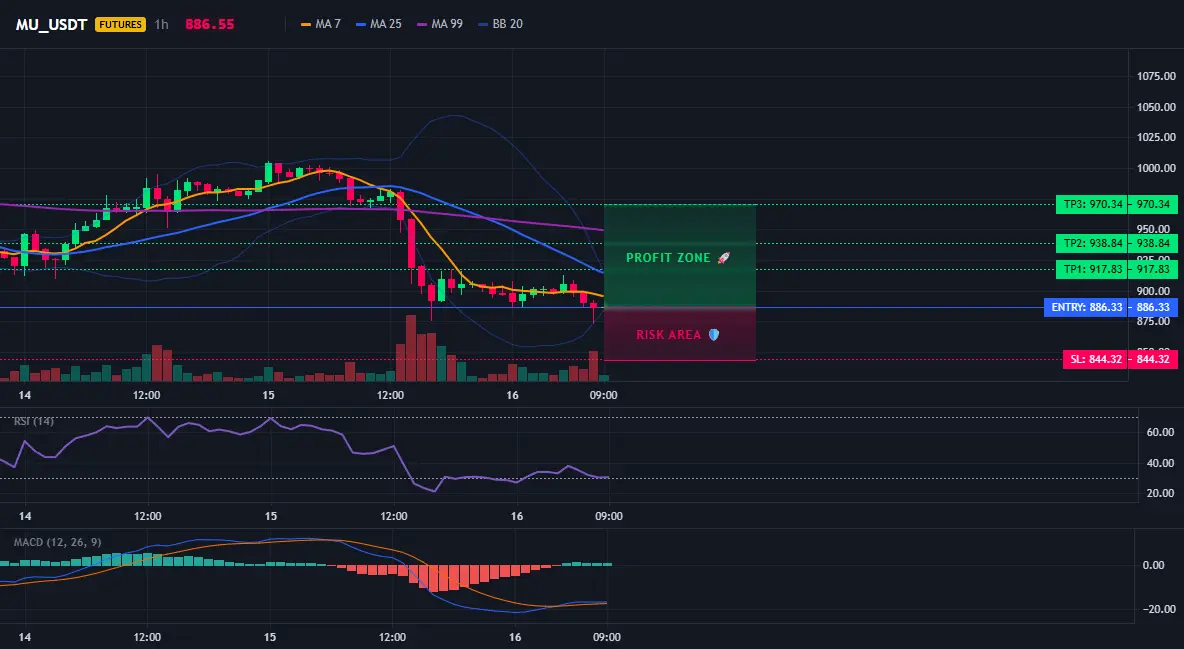Toggle the MA 99 legend entry
1184x649 pixels.
pos(439,24)
